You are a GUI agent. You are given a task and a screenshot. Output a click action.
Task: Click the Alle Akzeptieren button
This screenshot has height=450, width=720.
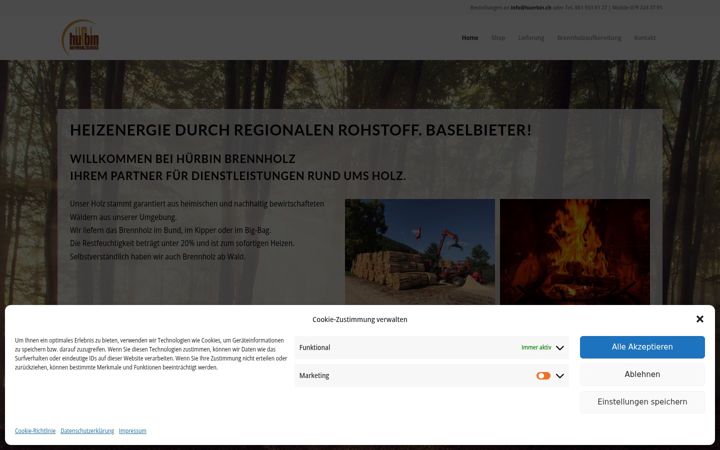click(x=642, y=347)
